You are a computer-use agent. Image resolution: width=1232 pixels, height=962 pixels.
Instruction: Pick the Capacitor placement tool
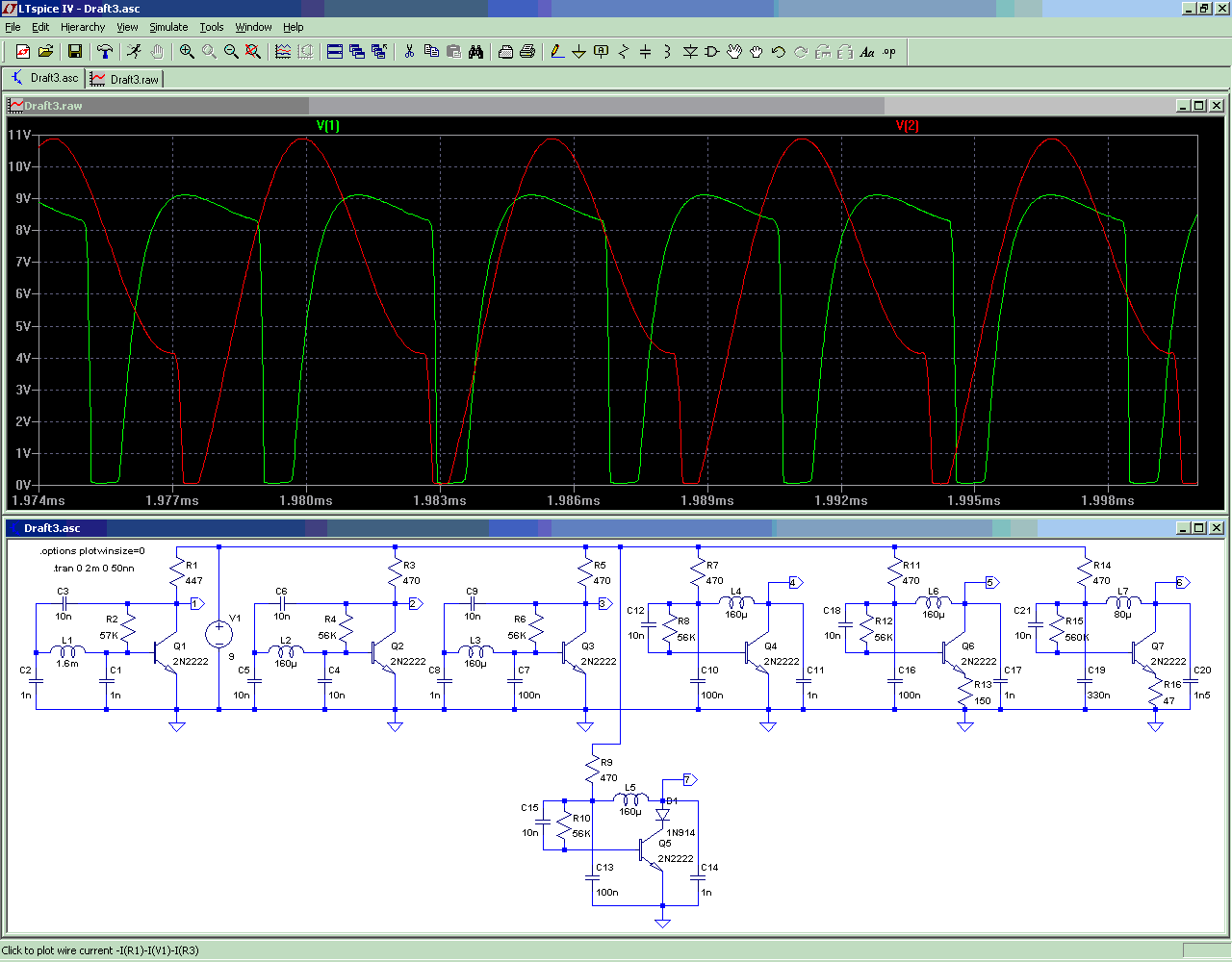(x=645, y=52)
